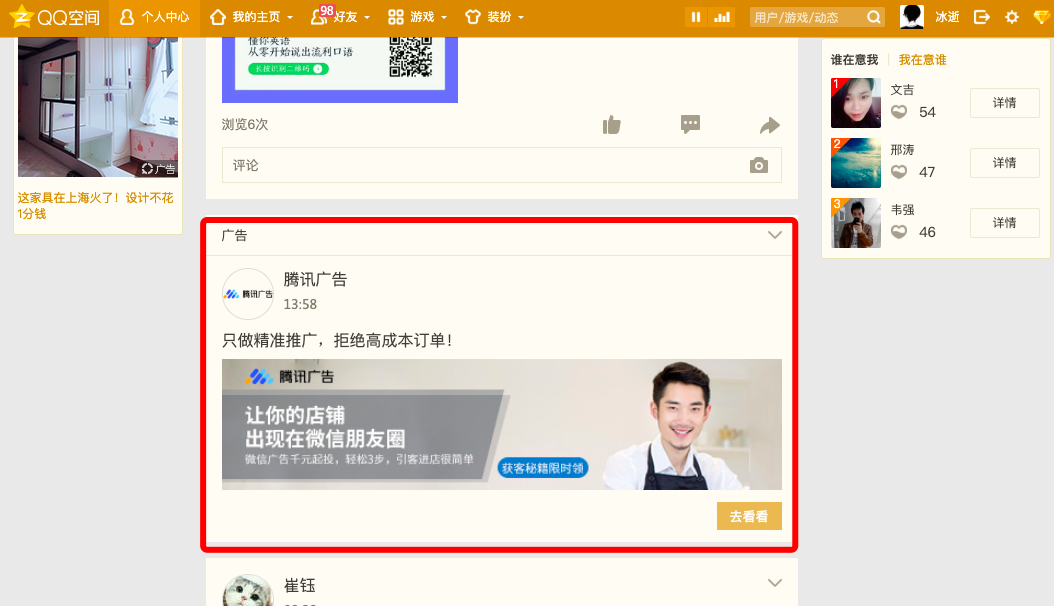This screenshot has height=606, width=1054.
Task: Open 我的主页 menu
Action: [251, 17]
